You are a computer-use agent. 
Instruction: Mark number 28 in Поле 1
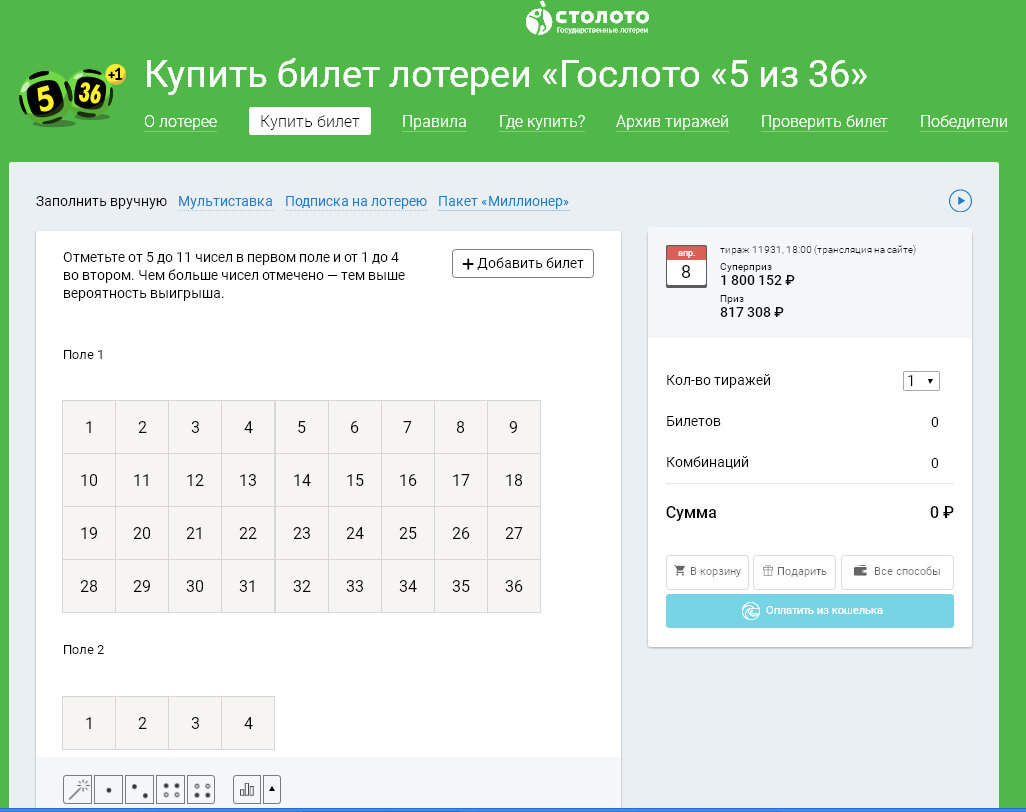click(x=89, y=586)
